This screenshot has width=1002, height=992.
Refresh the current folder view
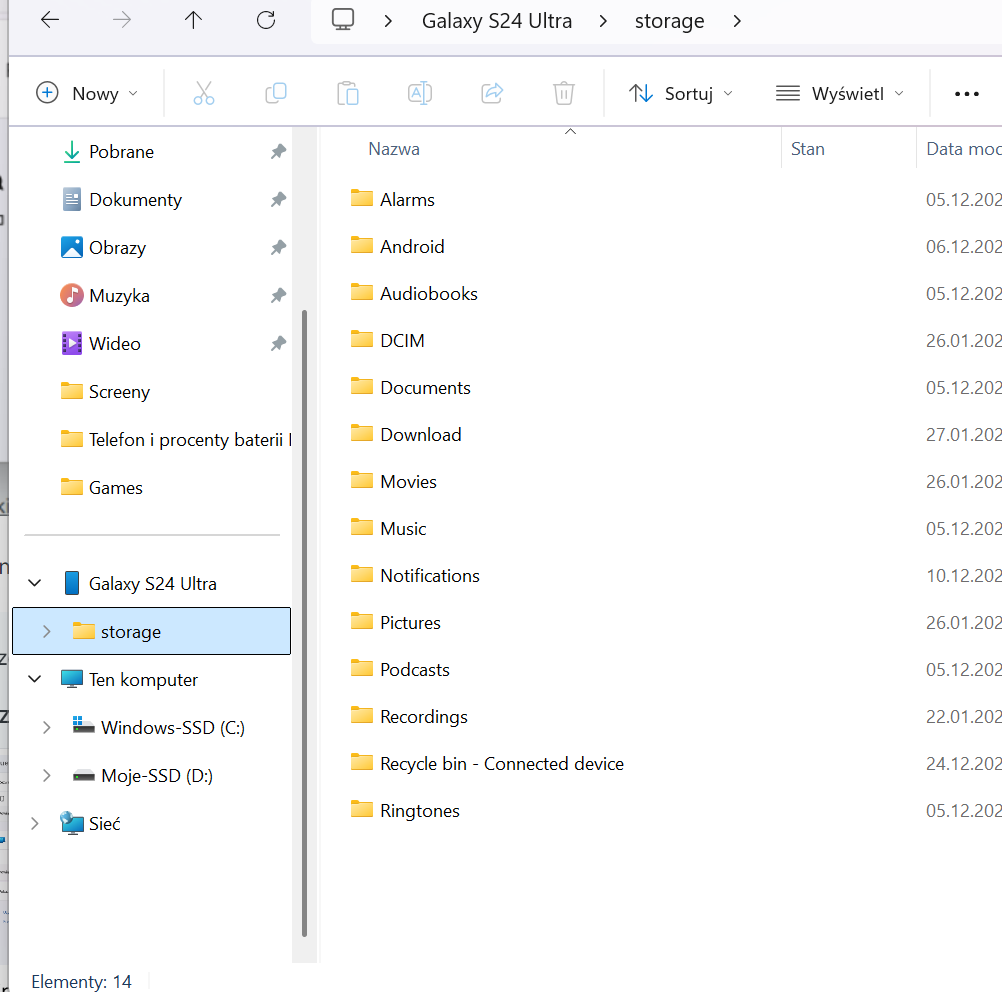(x=266, y=21)
